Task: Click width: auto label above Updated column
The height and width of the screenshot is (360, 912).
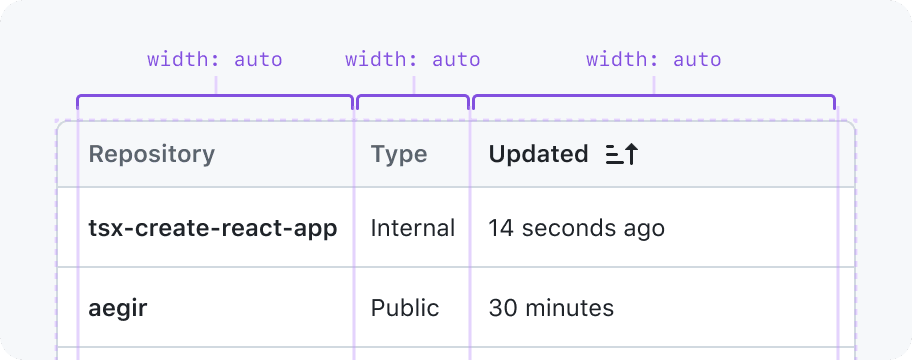Action: coord(654,59)
